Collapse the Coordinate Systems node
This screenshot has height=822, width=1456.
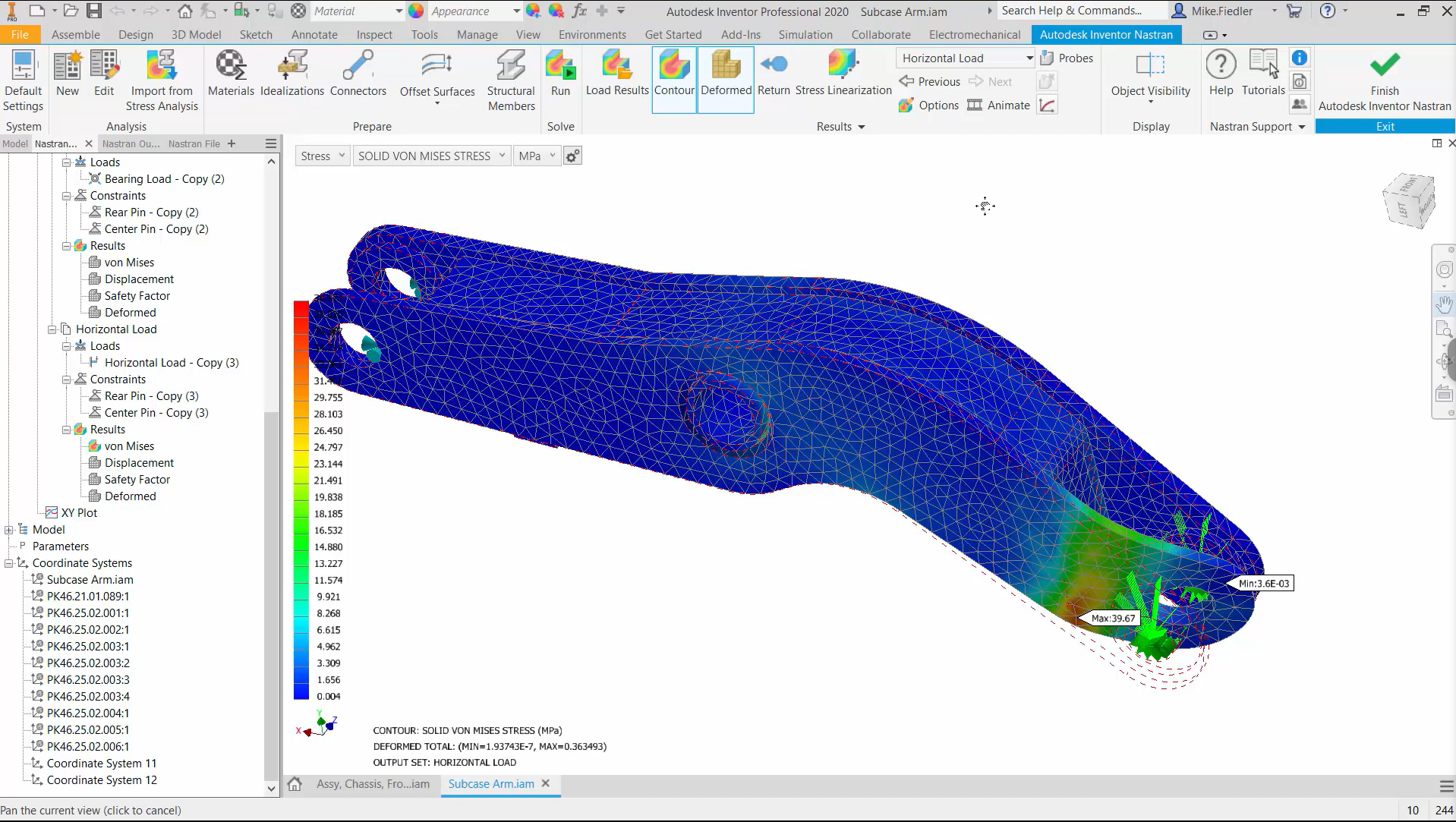click(x=9, y=563)
